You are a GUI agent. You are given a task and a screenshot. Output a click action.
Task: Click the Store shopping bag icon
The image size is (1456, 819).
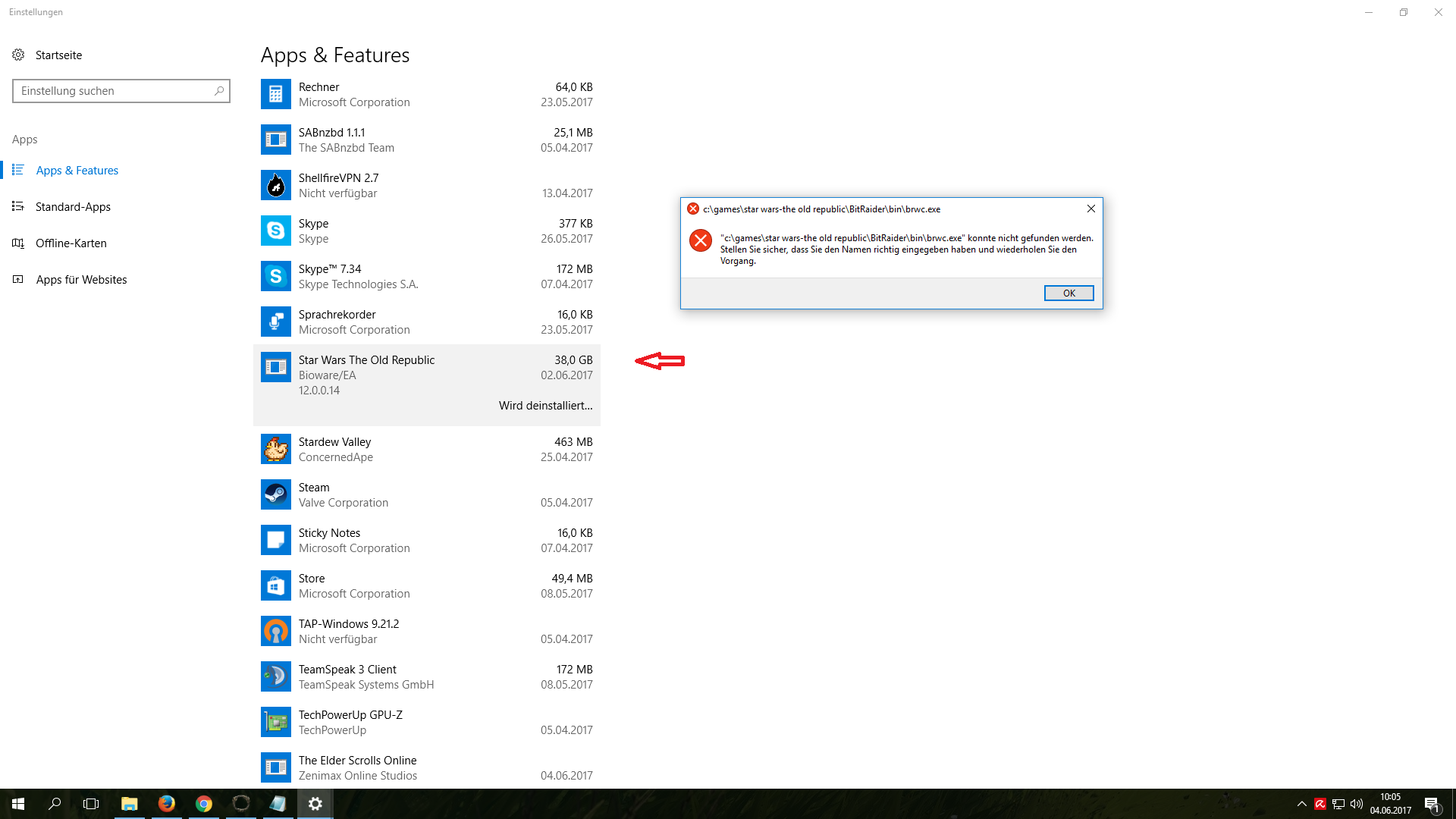pyautogui.click(x=275, y=585)
